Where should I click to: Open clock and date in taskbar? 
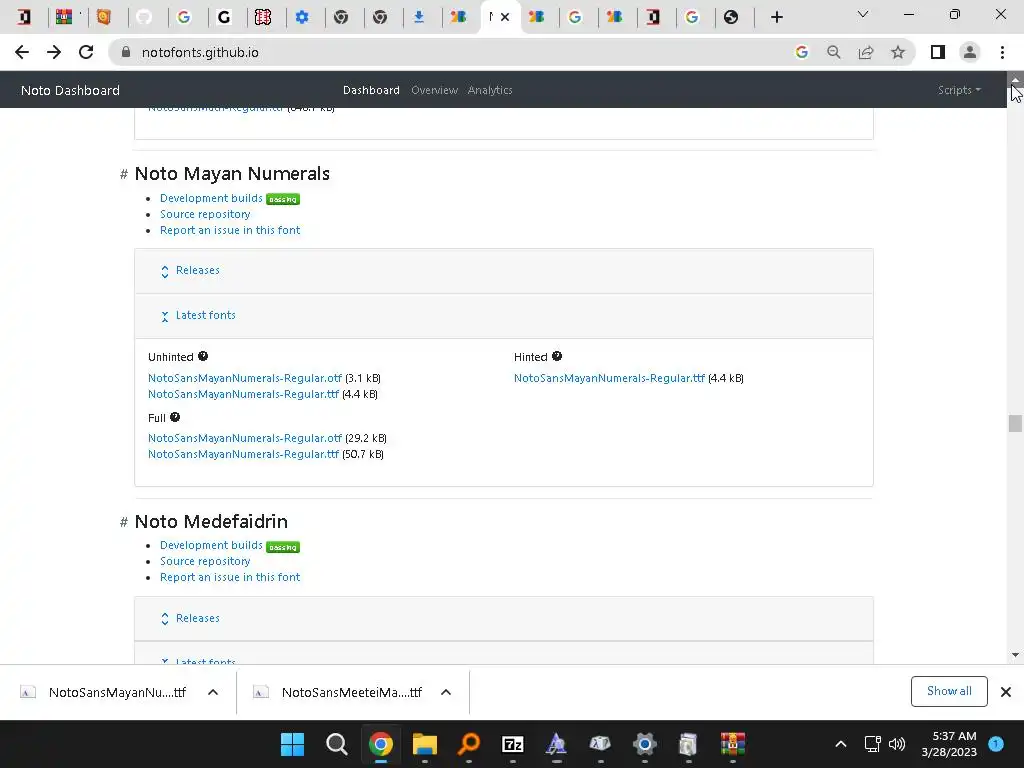[949, 744]
